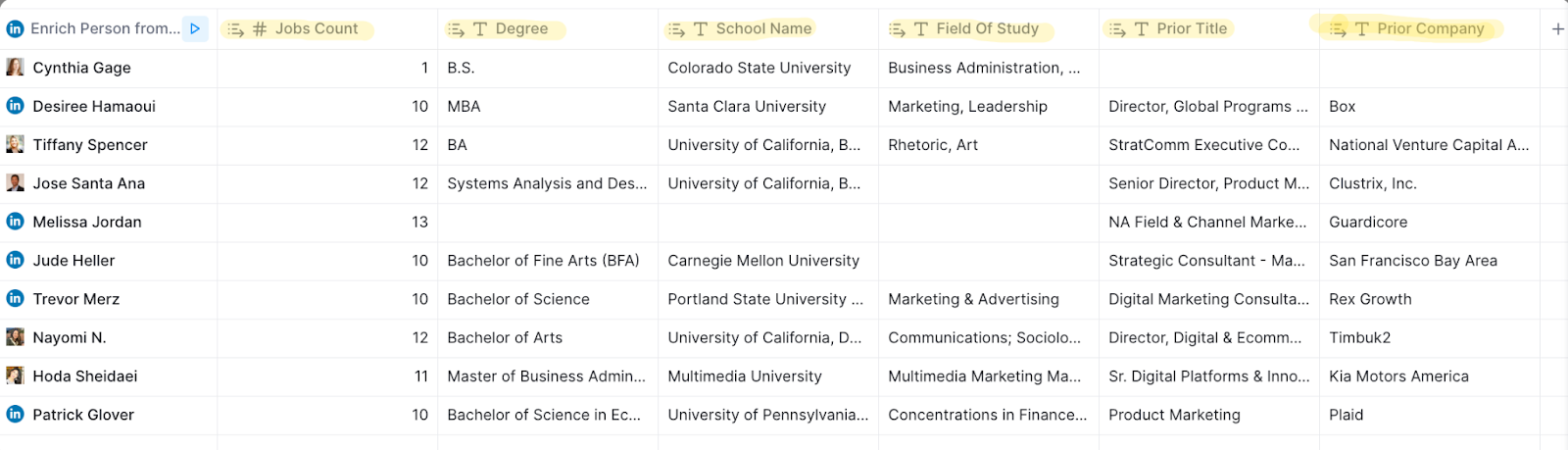Click the run play icon on Enrich Person column
1568x450 pixels.
[195, 29]
